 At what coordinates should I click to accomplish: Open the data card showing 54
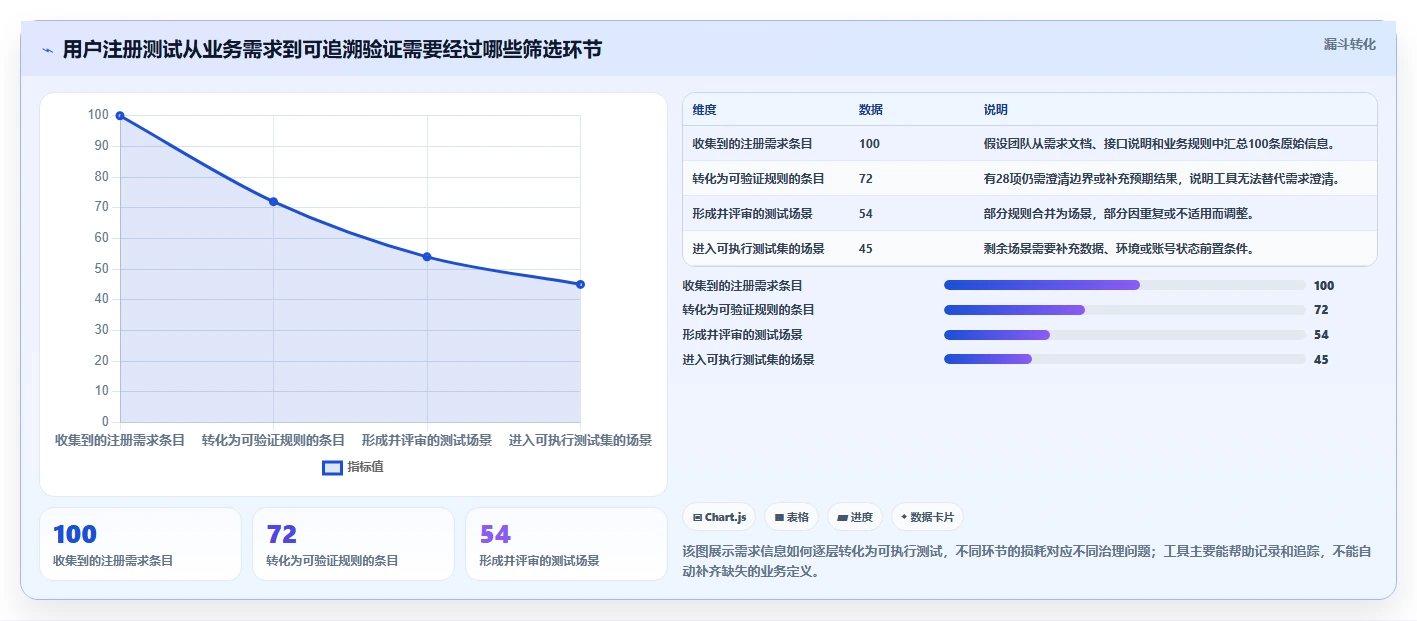tap(566, 544)
